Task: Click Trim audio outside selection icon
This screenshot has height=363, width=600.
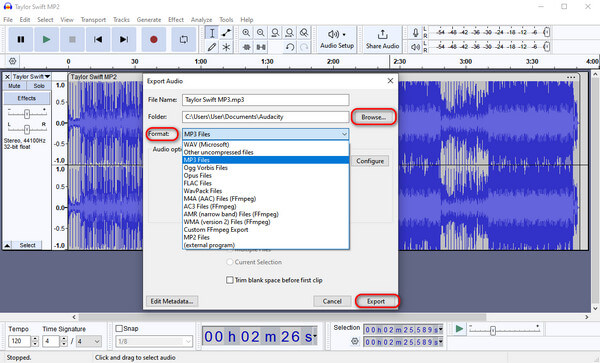Action: [x=246, y=47]
